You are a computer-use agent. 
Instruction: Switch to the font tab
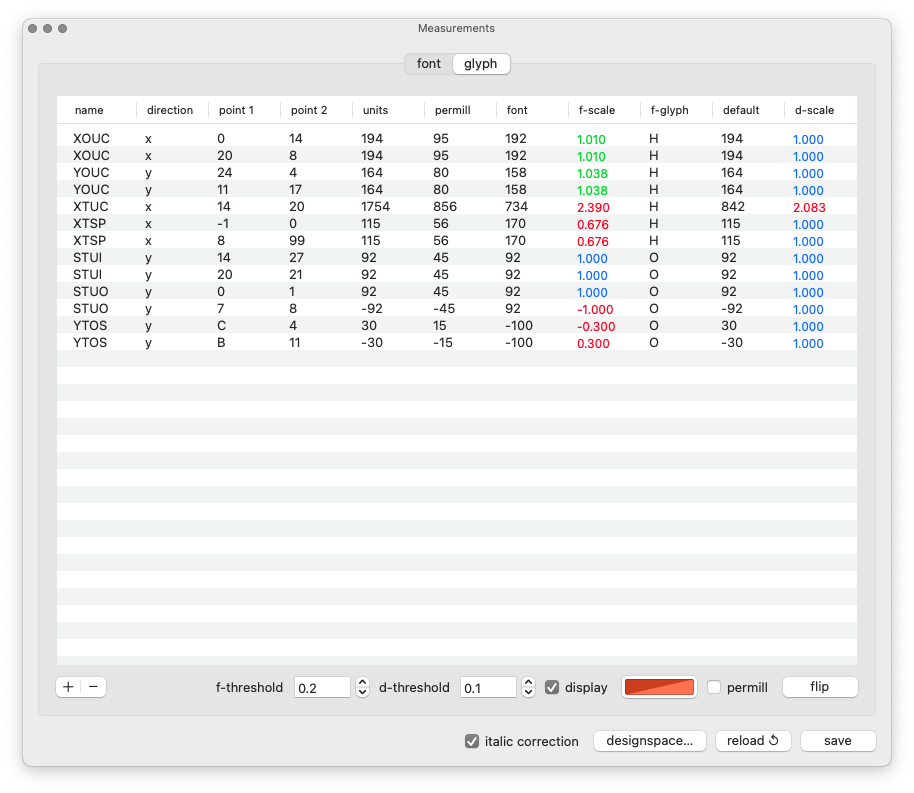click(428, 64)
